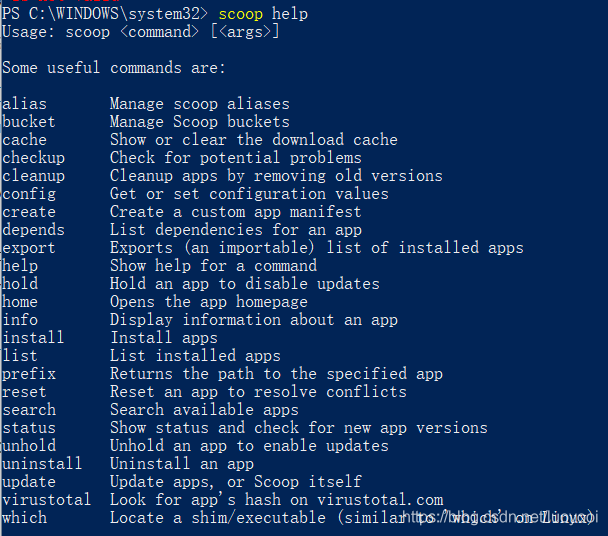
Task: Click the 'which' command entry
Action: pyautogui.click(x=24, y=518)
